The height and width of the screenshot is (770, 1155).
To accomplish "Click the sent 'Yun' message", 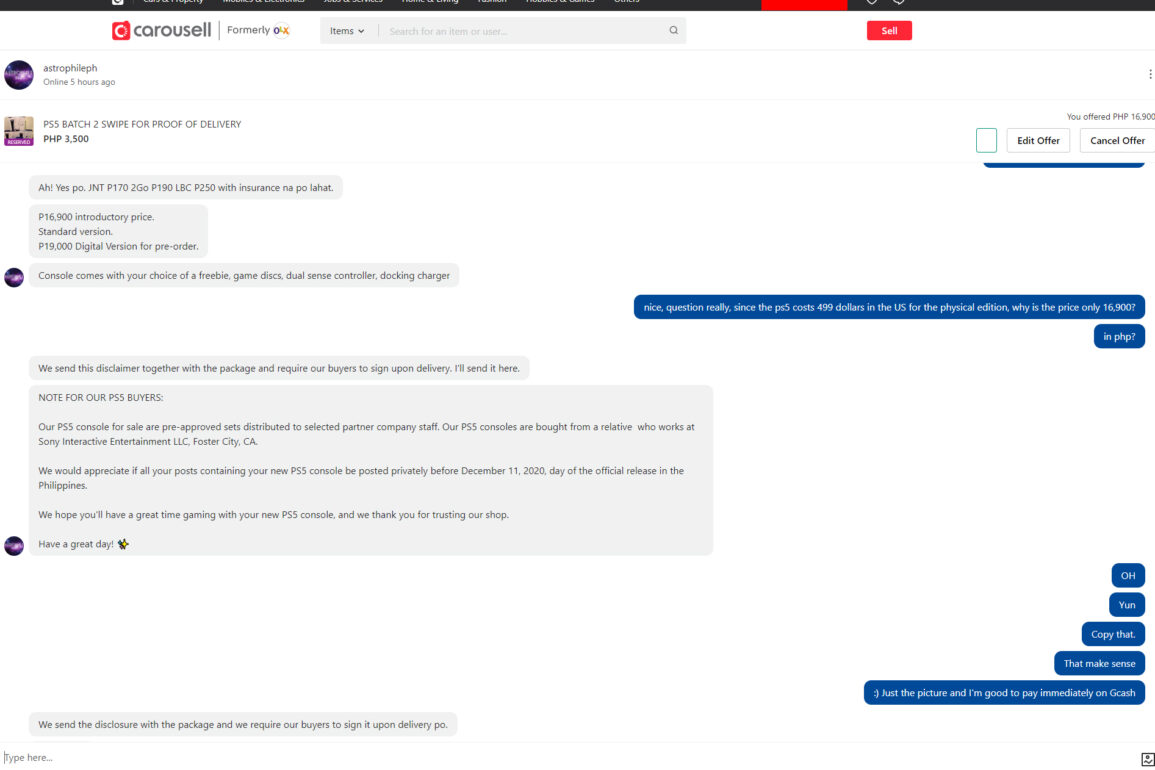I will tap(1126, 605).
